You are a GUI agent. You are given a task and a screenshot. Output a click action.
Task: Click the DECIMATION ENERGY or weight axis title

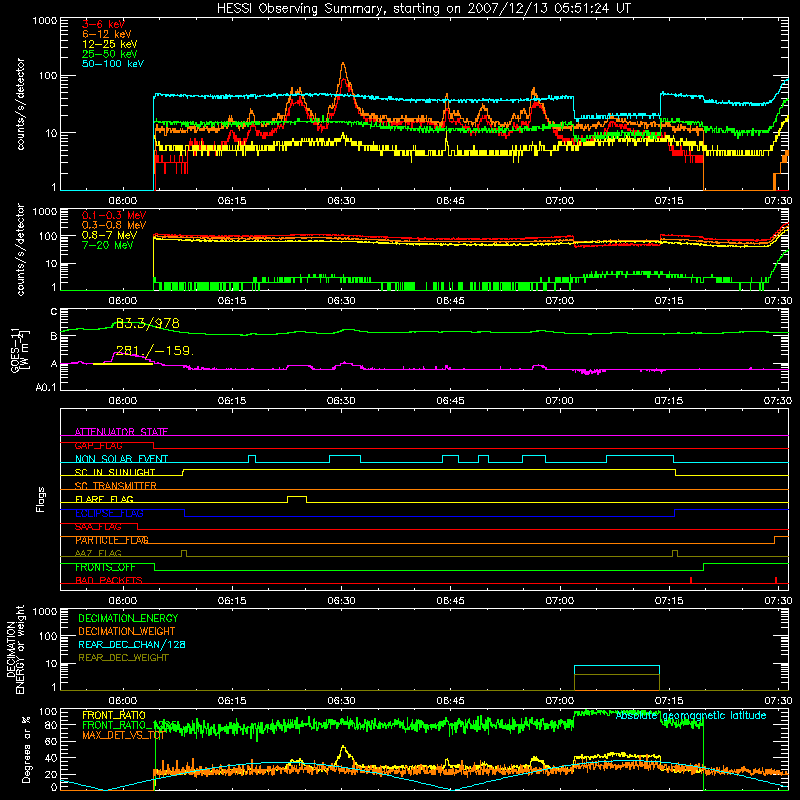15,649
